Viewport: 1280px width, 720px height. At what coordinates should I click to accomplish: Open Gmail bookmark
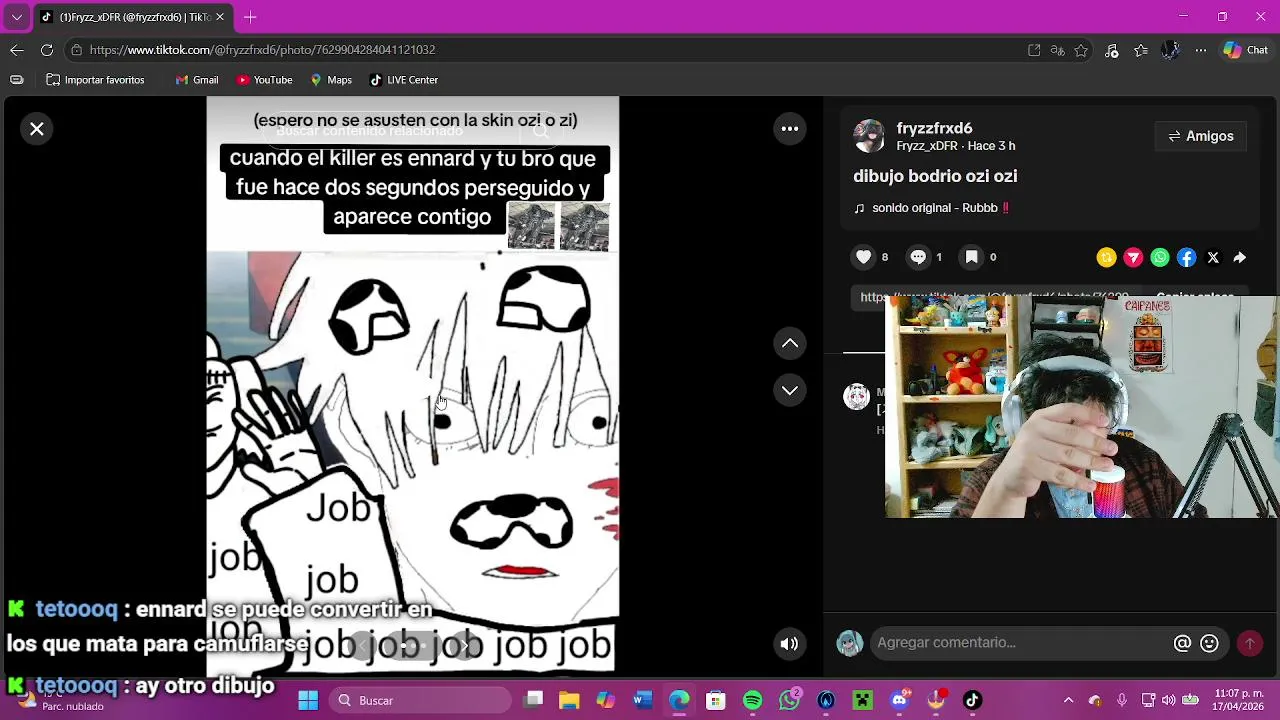(197, 80)
